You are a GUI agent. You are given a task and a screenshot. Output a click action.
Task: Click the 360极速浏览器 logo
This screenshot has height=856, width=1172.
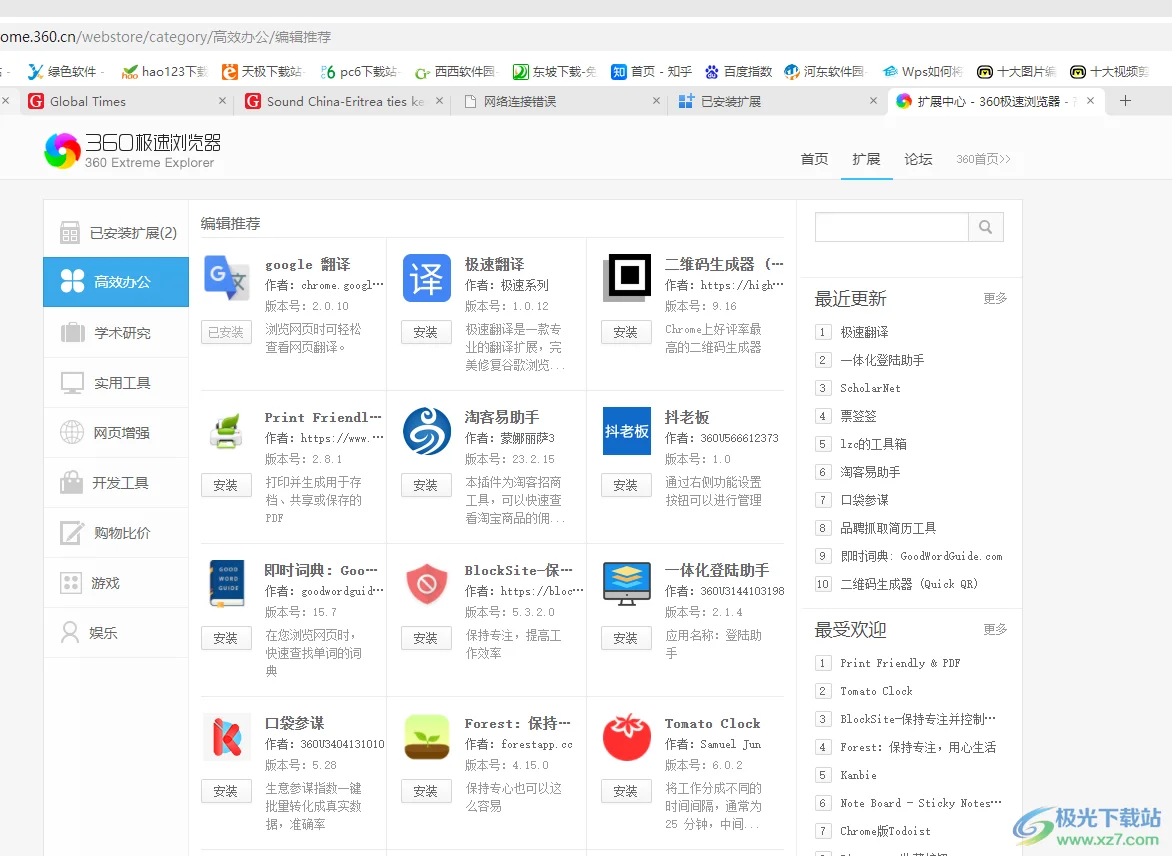[133, 150]
